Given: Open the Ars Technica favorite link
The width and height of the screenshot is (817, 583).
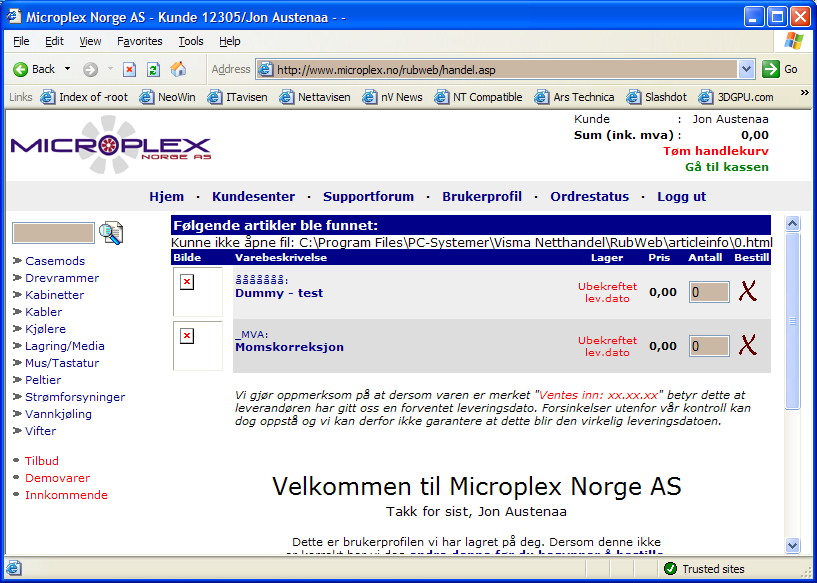Looking at the screenshot, I should pyautogui.click(x=574, y=97).
